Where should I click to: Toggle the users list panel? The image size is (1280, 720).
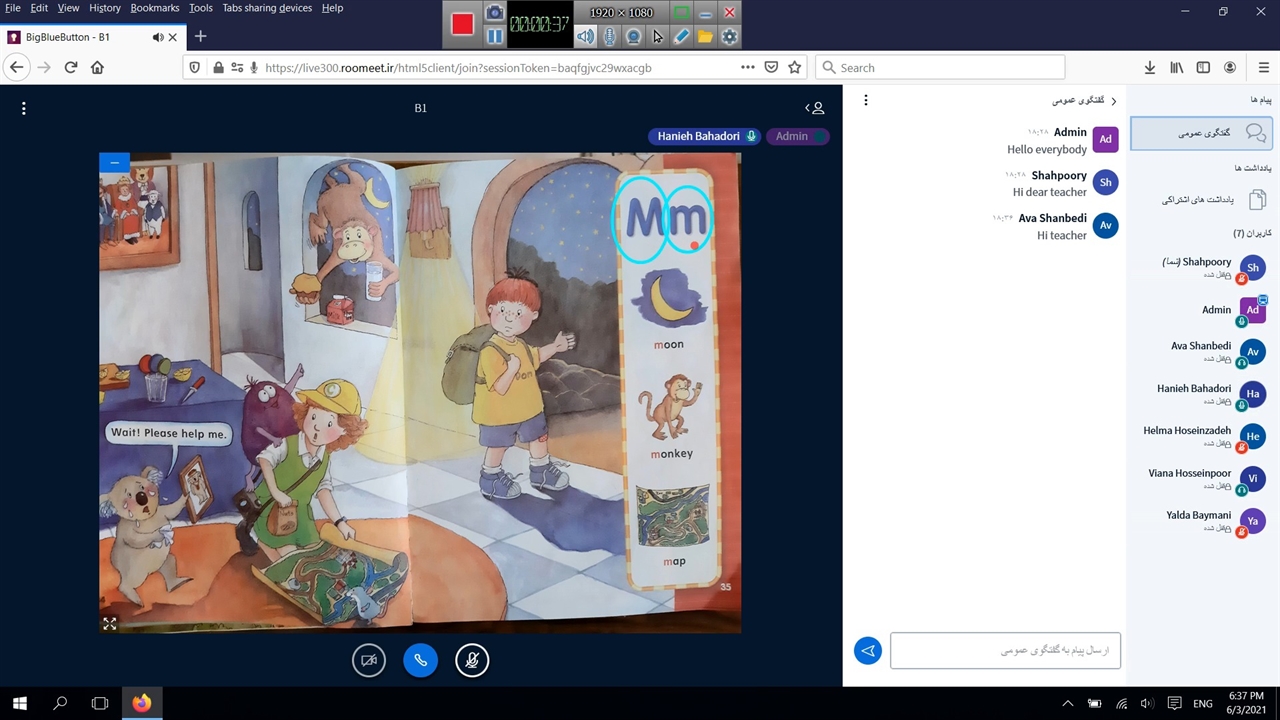tap(816, 108)
